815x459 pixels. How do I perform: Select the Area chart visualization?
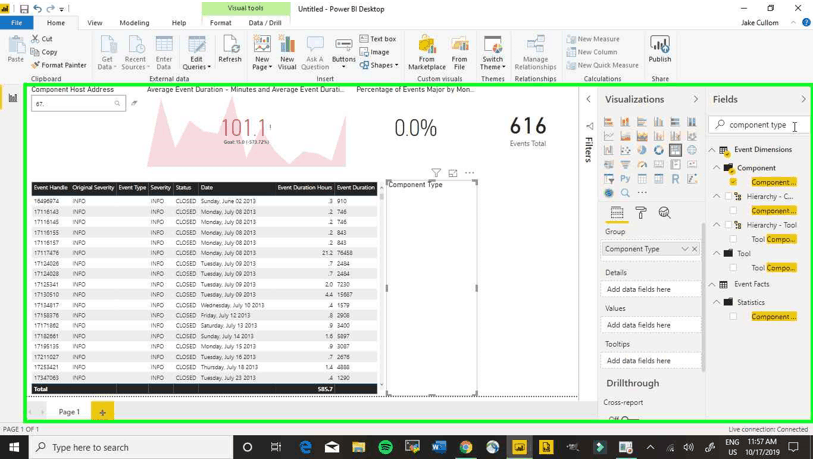(625, 136)
